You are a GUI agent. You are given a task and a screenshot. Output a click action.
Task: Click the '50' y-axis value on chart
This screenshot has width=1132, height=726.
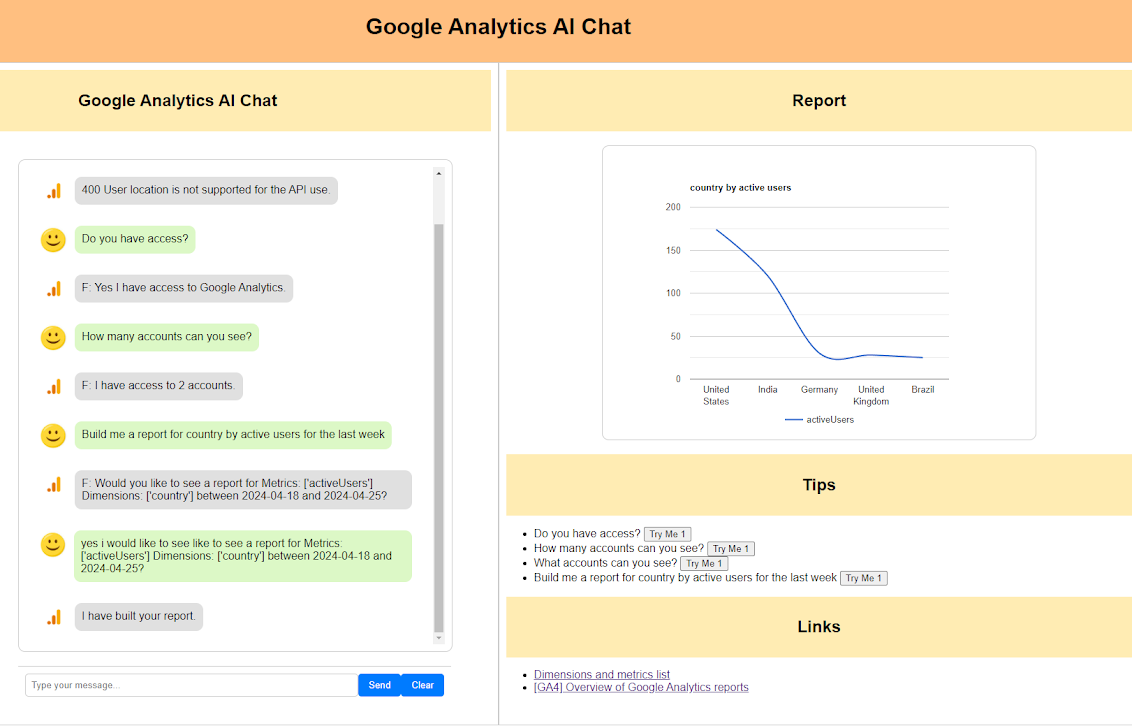[675, 336]
